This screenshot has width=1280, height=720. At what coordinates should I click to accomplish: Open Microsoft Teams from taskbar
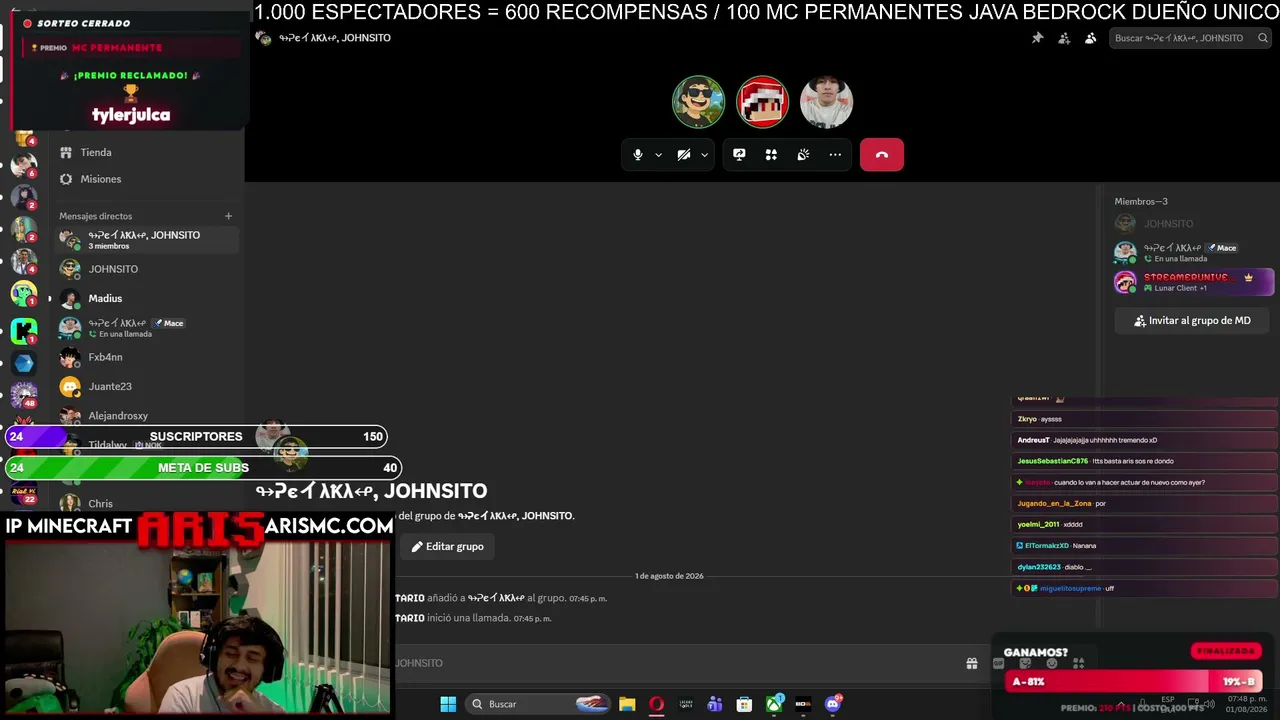[x=714, y=704]
